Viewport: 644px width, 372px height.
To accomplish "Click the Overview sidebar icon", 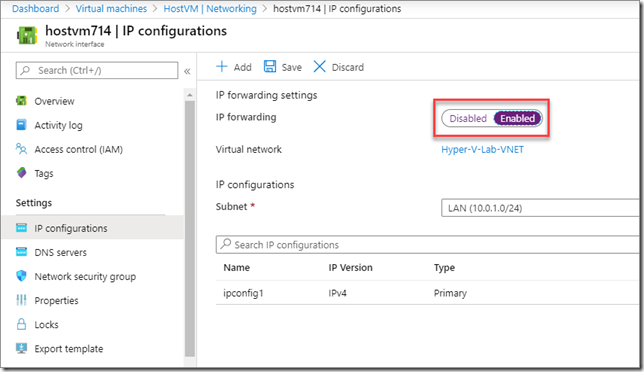I will (21, 101).
